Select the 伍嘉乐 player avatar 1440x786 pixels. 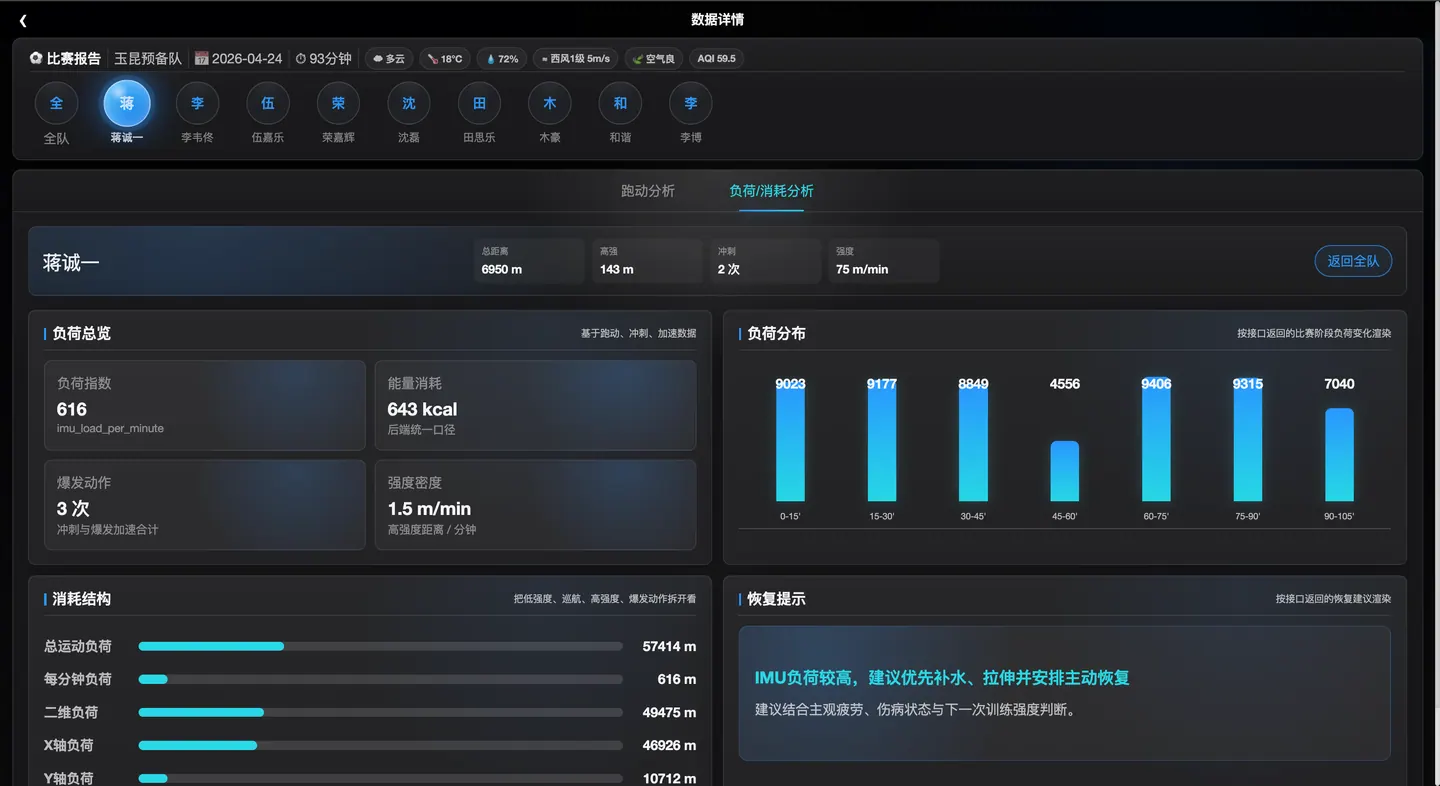point(268,103)
